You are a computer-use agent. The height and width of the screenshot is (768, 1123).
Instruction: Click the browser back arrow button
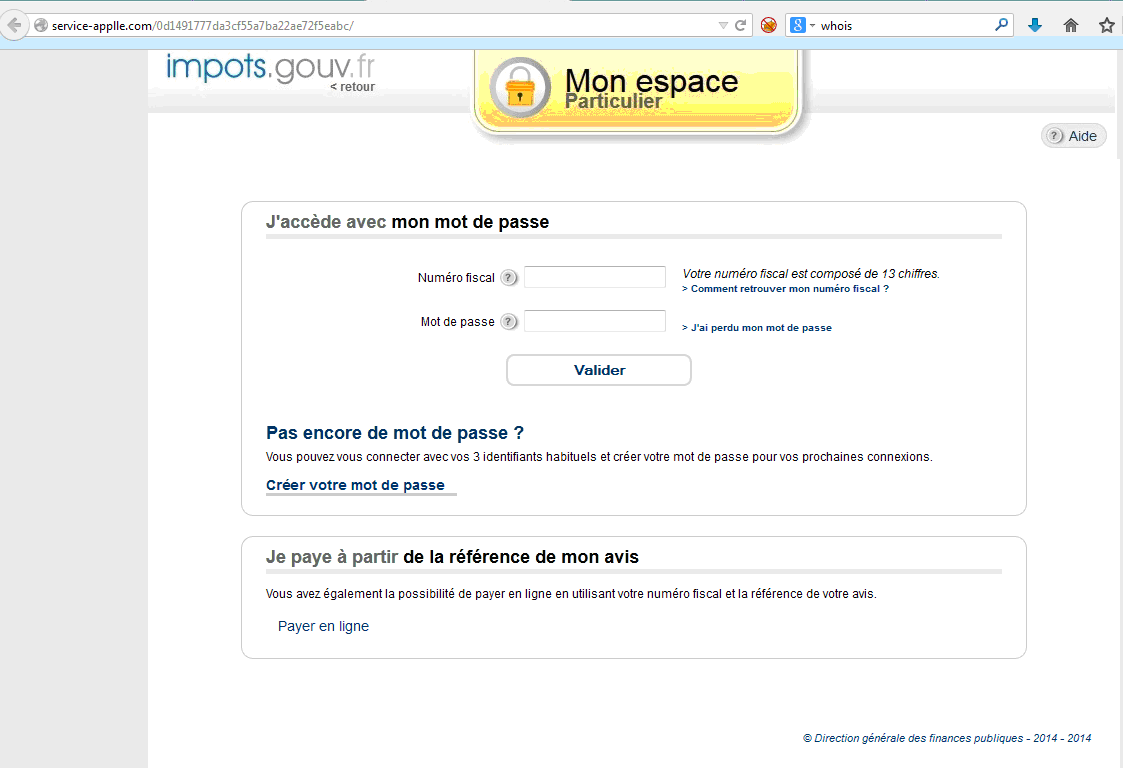[14, 26]
